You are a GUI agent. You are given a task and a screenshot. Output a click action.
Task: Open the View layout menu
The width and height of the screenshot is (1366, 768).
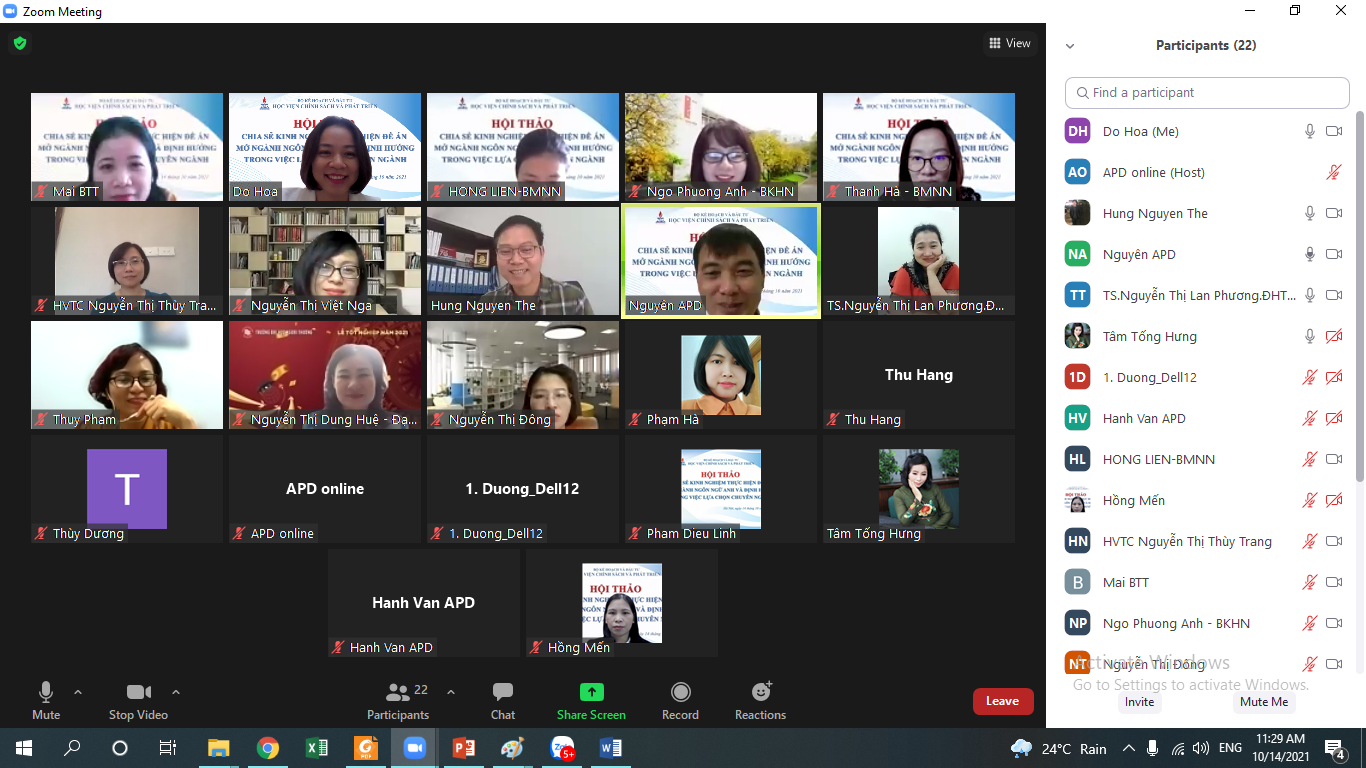(1009, 43)
